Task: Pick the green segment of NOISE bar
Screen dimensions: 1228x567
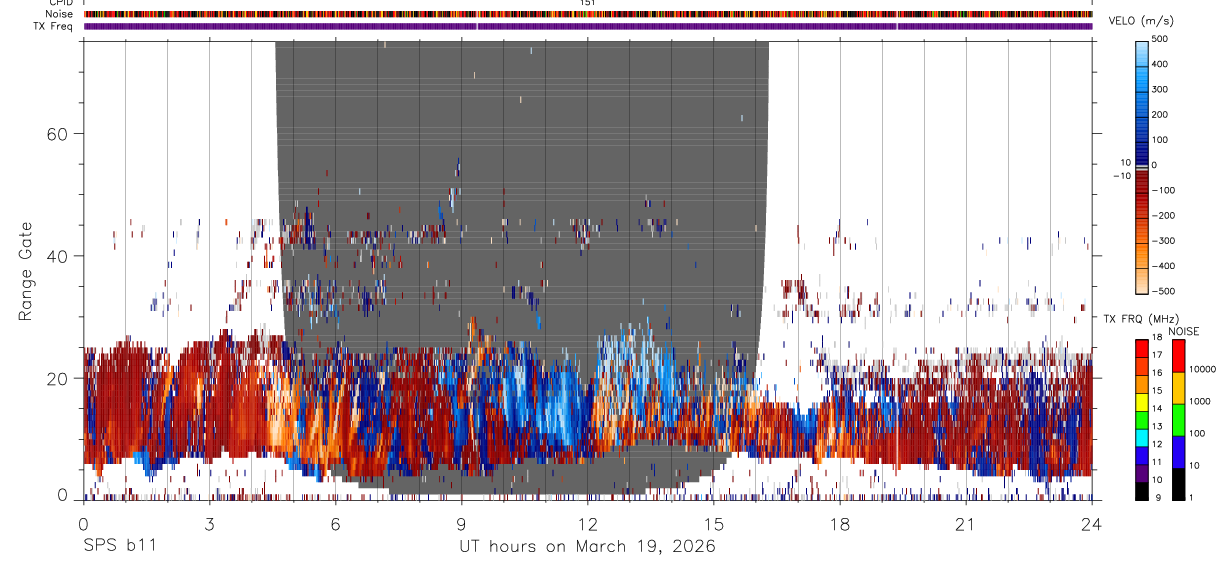Action: coord(1179,420)
